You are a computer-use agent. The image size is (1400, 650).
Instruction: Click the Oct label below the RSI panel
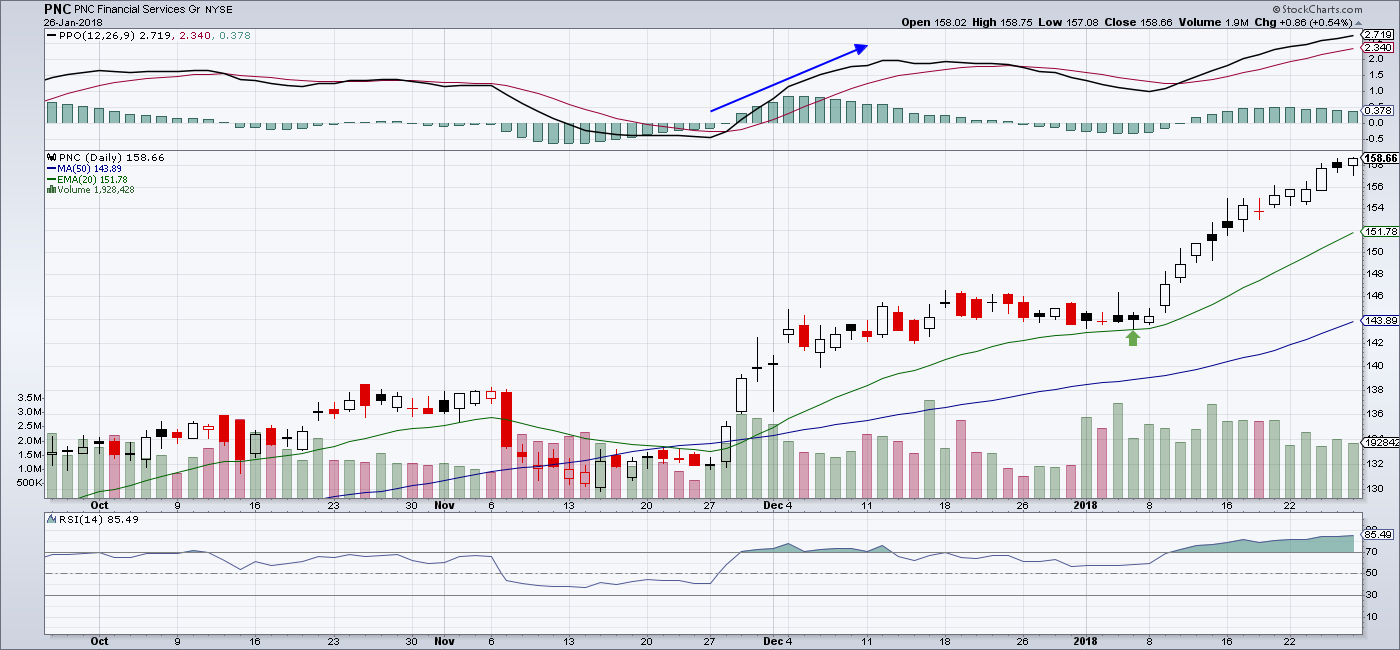[x=99, y=640]
